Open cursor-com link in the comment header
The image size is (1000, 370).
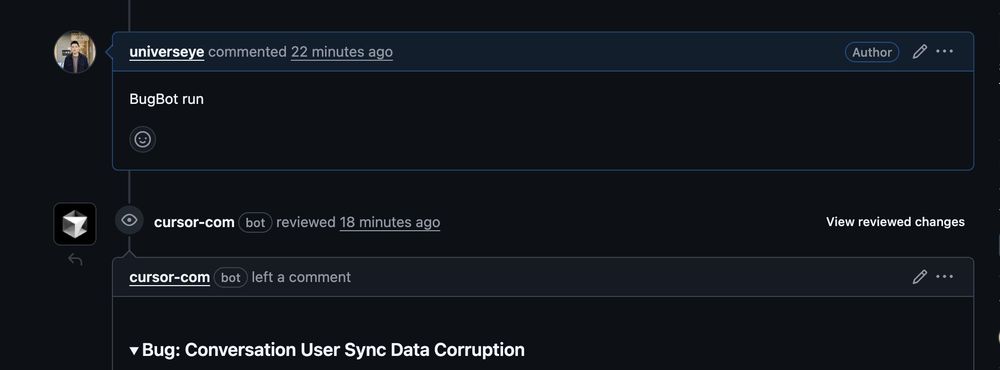pyautogui.click(x=170, y=278)
